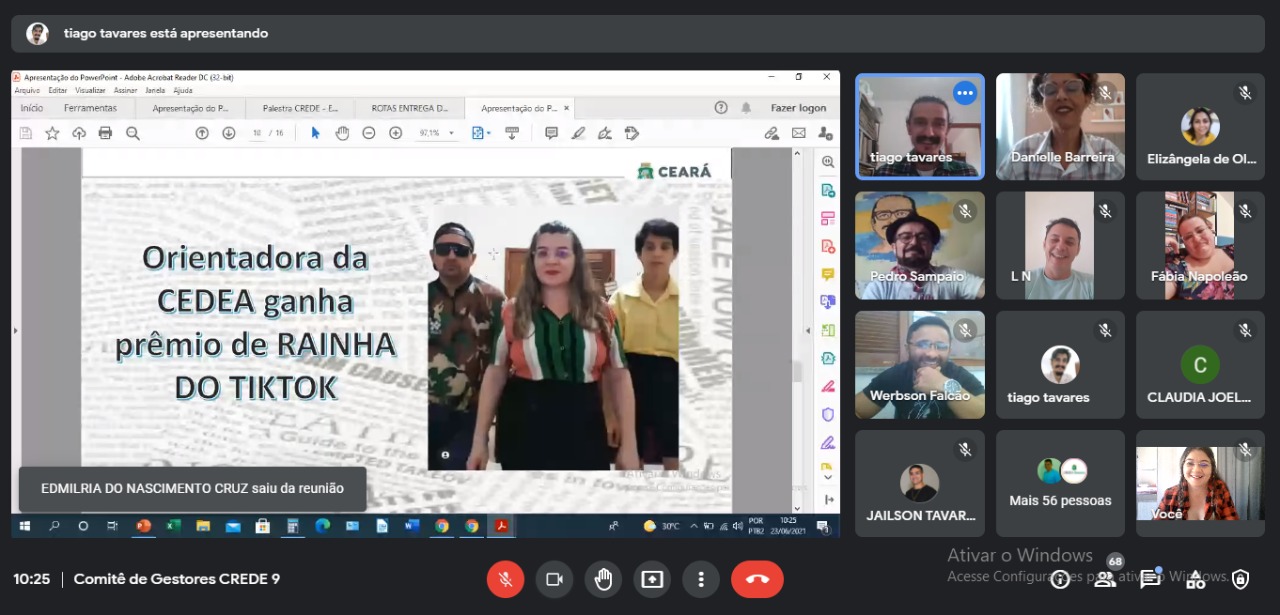Select the Palestra CREDE document tab
This screenshot has width=1280, height=615.
coord(300,108)
